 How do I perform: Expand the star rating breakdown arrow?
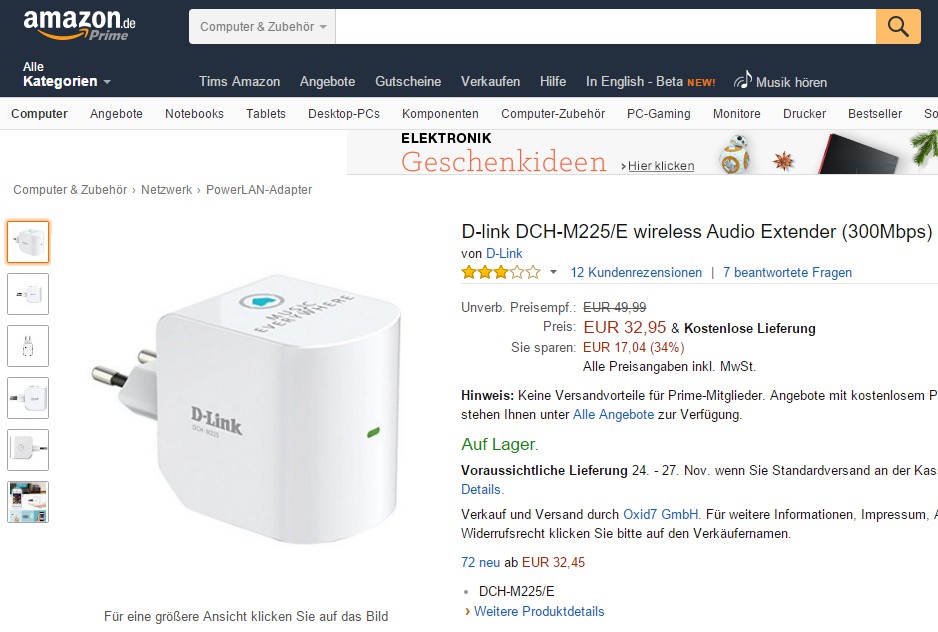553,272
